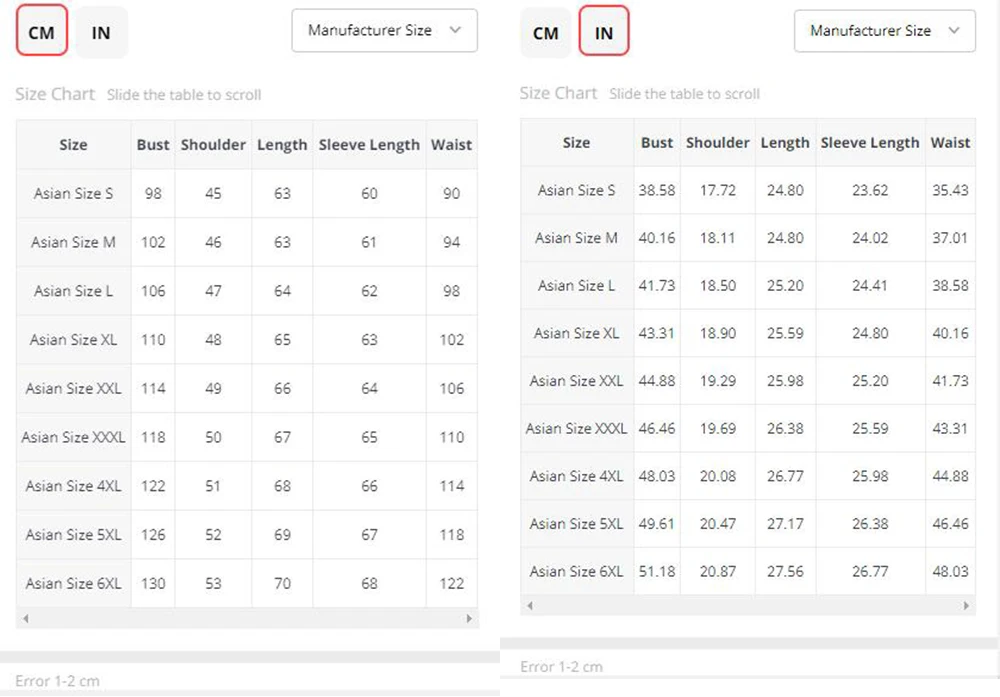Image resolution: width=1000 pixels, height=697 pixels.
Task: Select Asian Size M row in right table
Action: pos(748,238)
